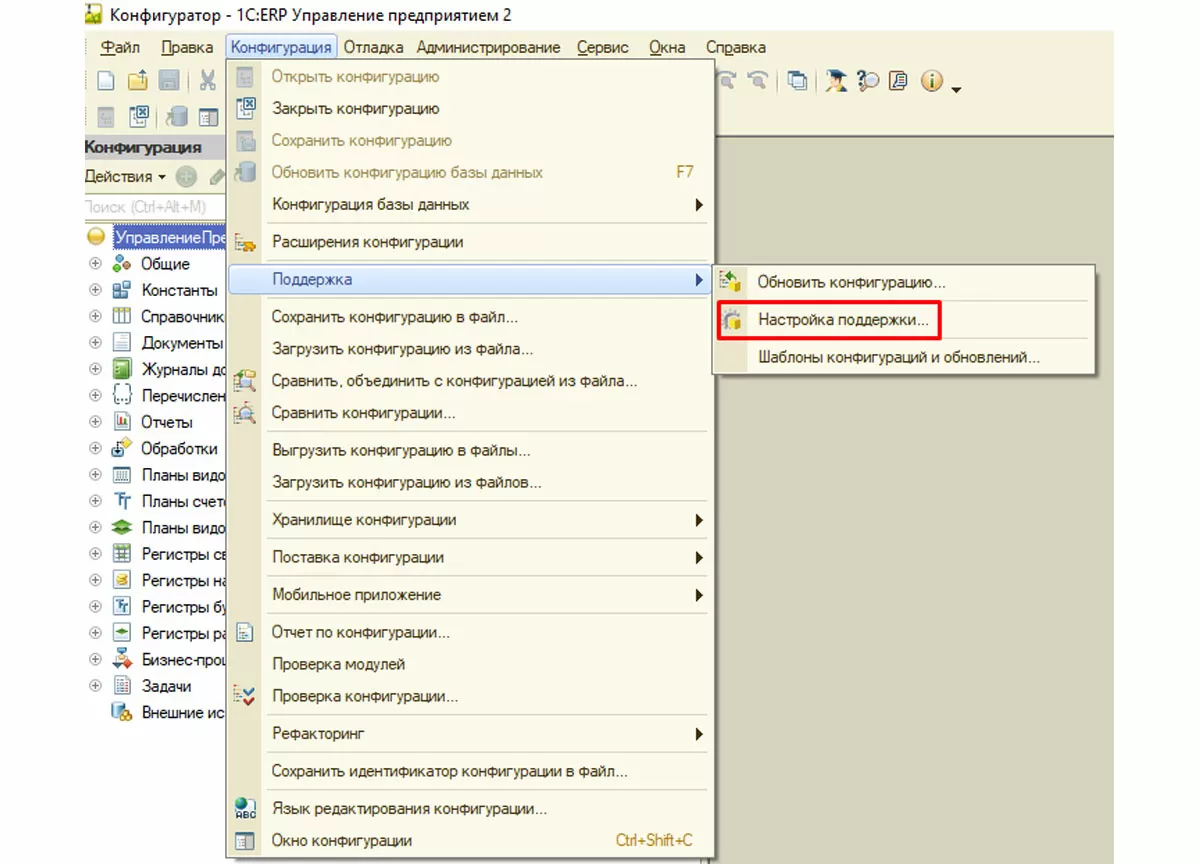Select Шаблоны конфигураций и обновлений item
This screenshot has height=864, width=1200.
(x=898, y=357)
